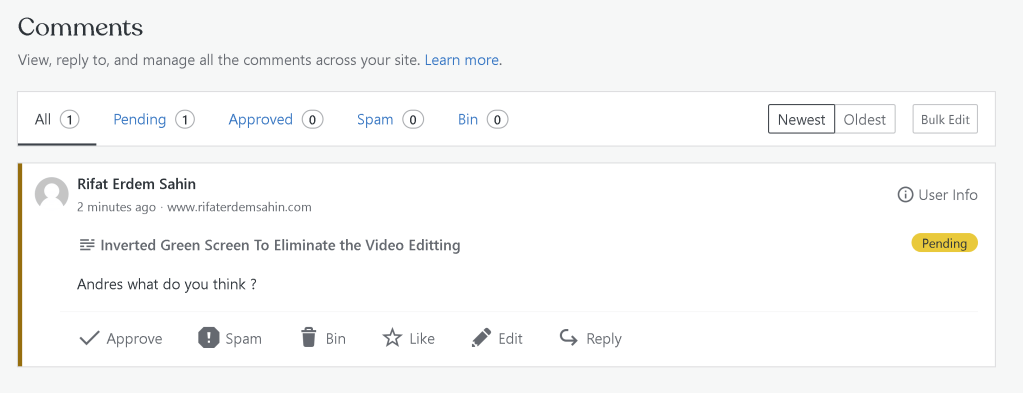The image size is (1023, 393).
Task: Open the Pending comments tab
Action: 154,119
